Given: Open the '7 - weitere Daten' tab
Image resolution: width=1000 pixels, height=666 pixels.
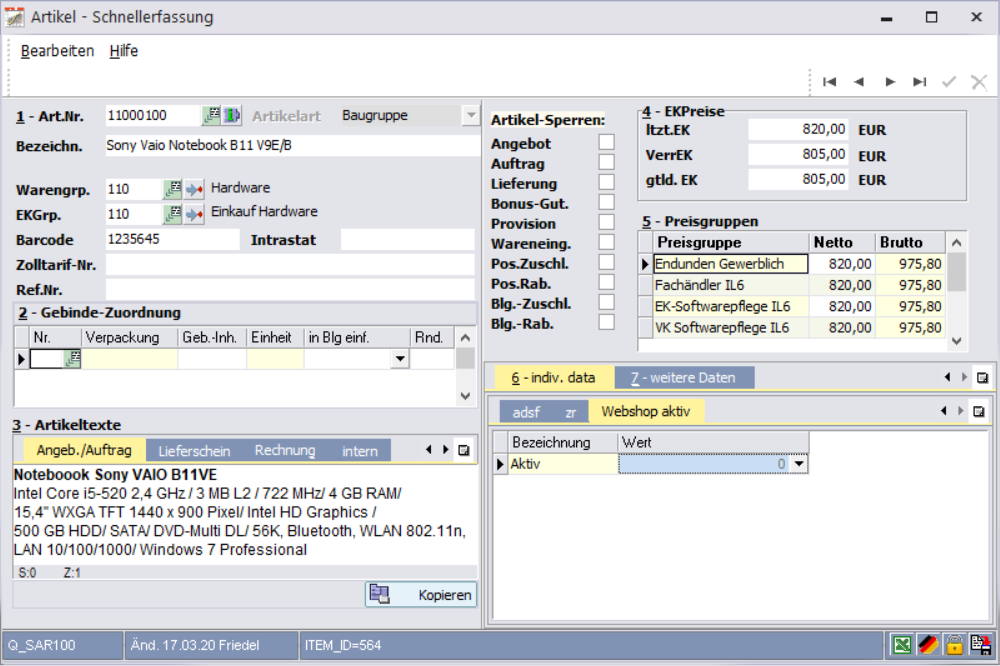Looking at the screenshot, I should 684,378.
